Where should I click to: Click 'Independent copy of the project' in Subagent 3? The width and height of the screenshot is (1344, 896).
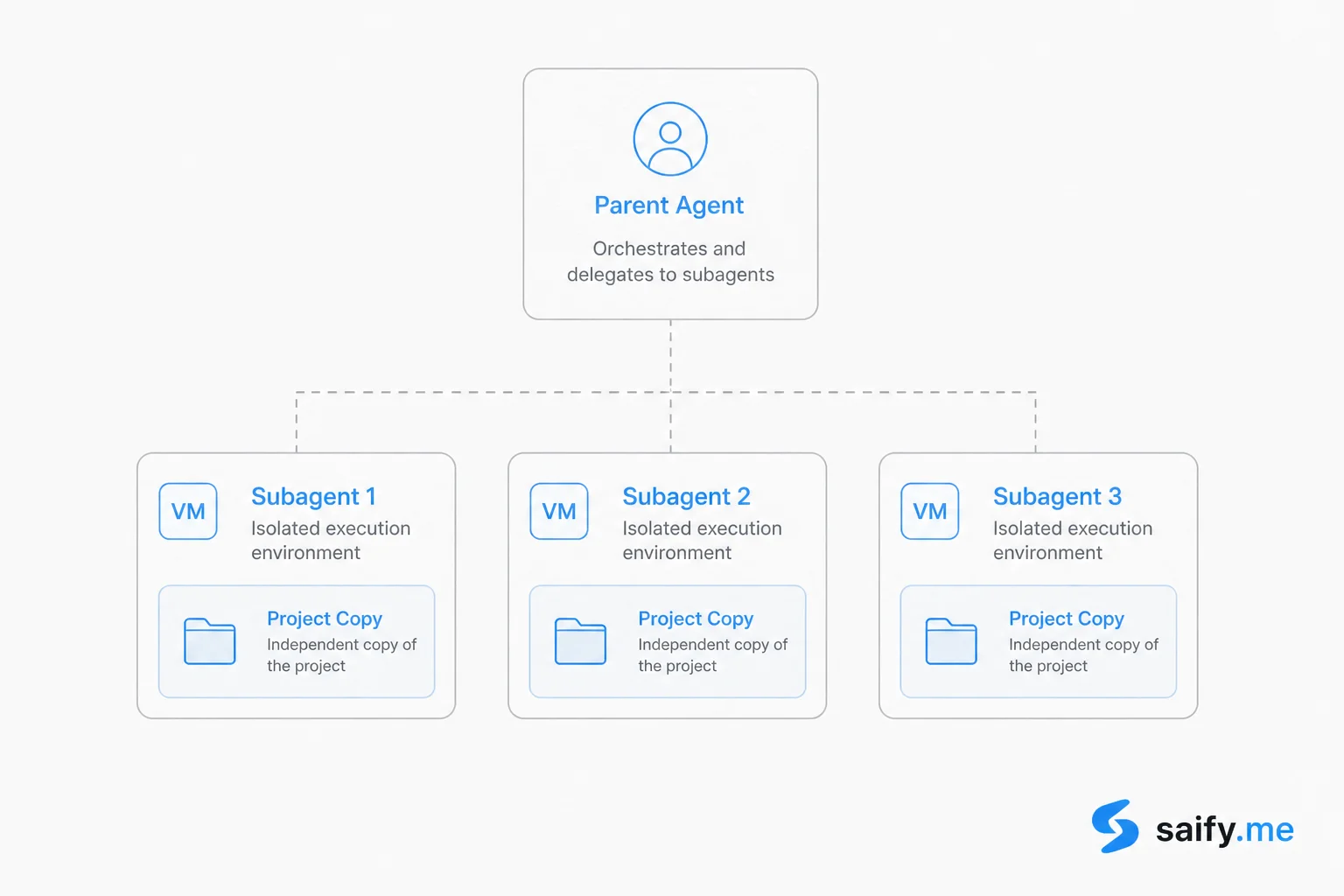coord(1083,655)
